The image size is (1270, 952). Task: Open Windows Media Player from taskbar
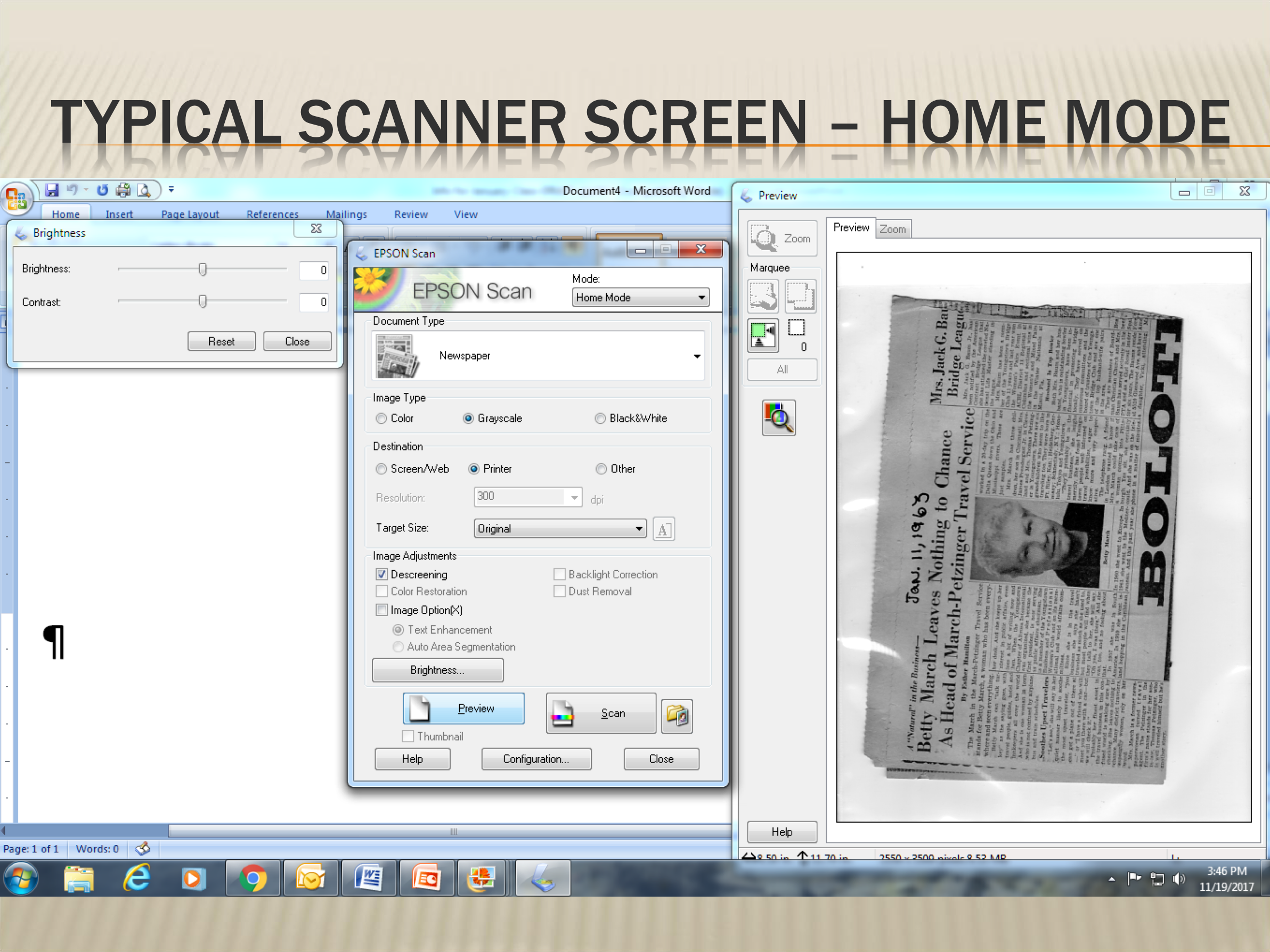click(x=193, y=879)
